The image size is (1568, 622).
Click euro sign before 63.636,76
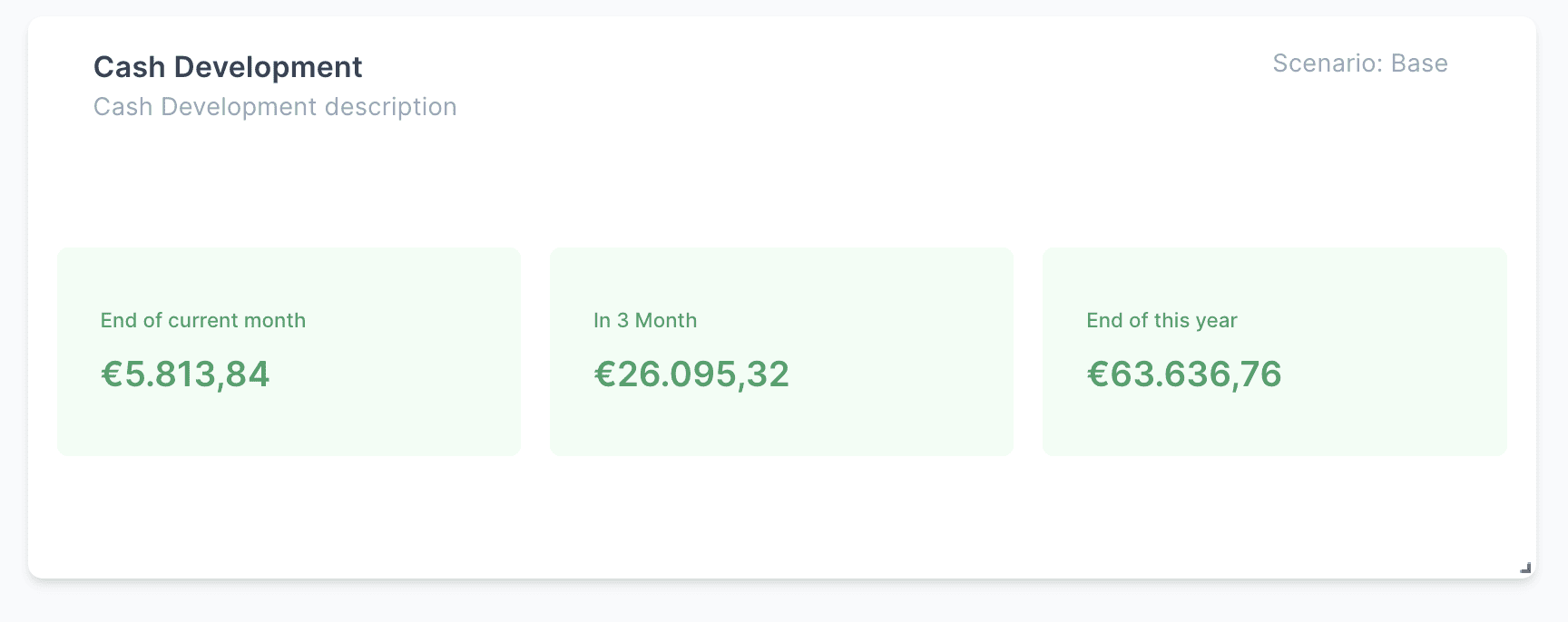point(1098,374)
